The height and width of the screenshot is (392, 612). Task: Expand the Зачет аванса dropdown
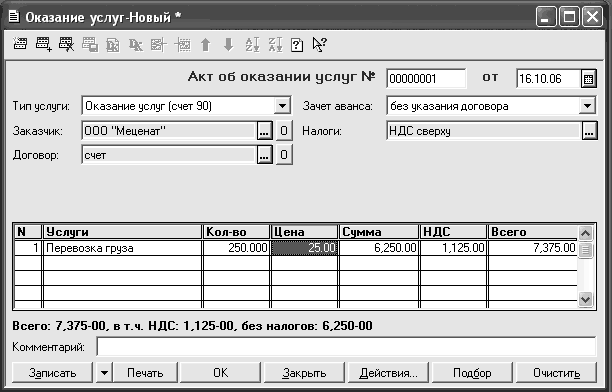(587, 106)
